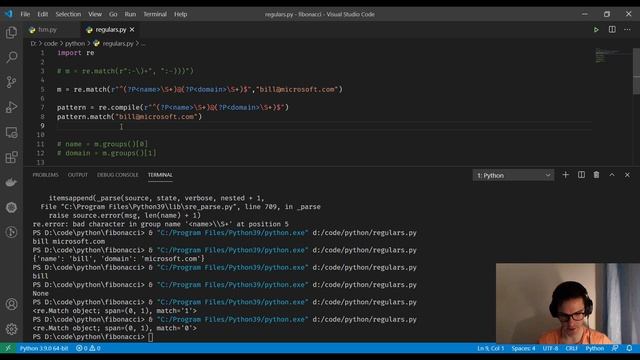Click the 'pattern.match("bill@microsoft.com")' line
Image resolution: width=640 pixels, height=360 pixels.
coord(129,117)
